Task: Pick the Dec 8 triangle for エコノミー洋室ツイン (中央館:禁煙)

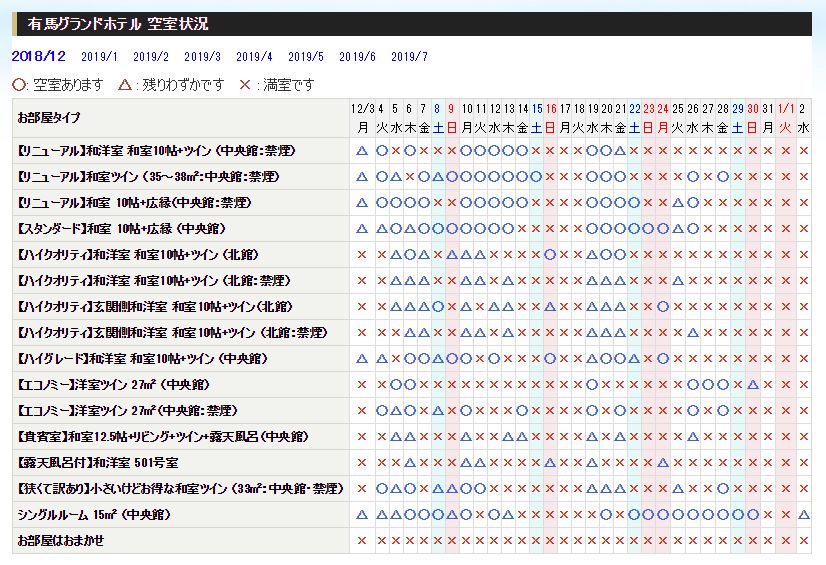Action: tap(438, 410)
